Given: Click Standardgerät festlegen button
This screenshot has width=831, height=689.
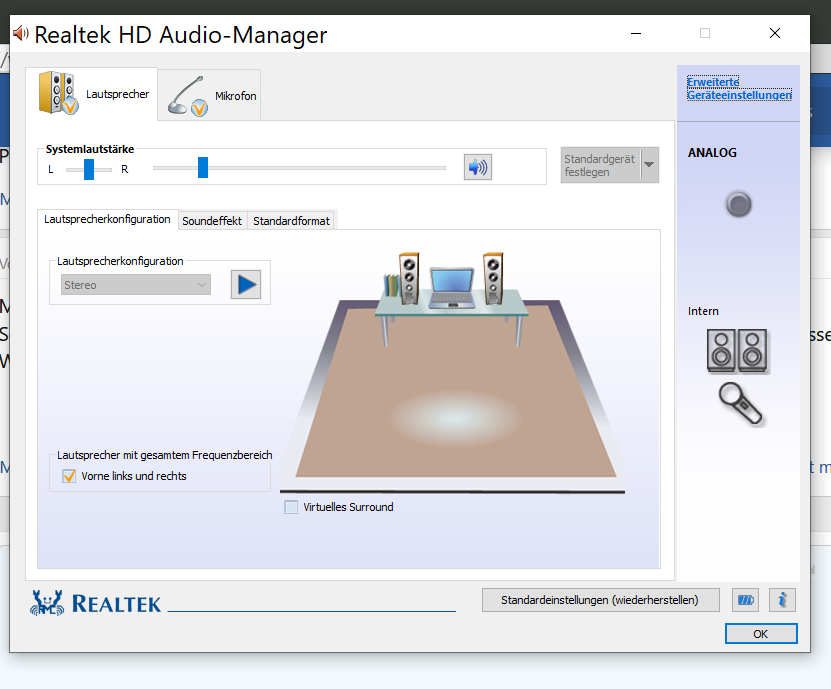Looking at the screenshot, I should point(600,165).
